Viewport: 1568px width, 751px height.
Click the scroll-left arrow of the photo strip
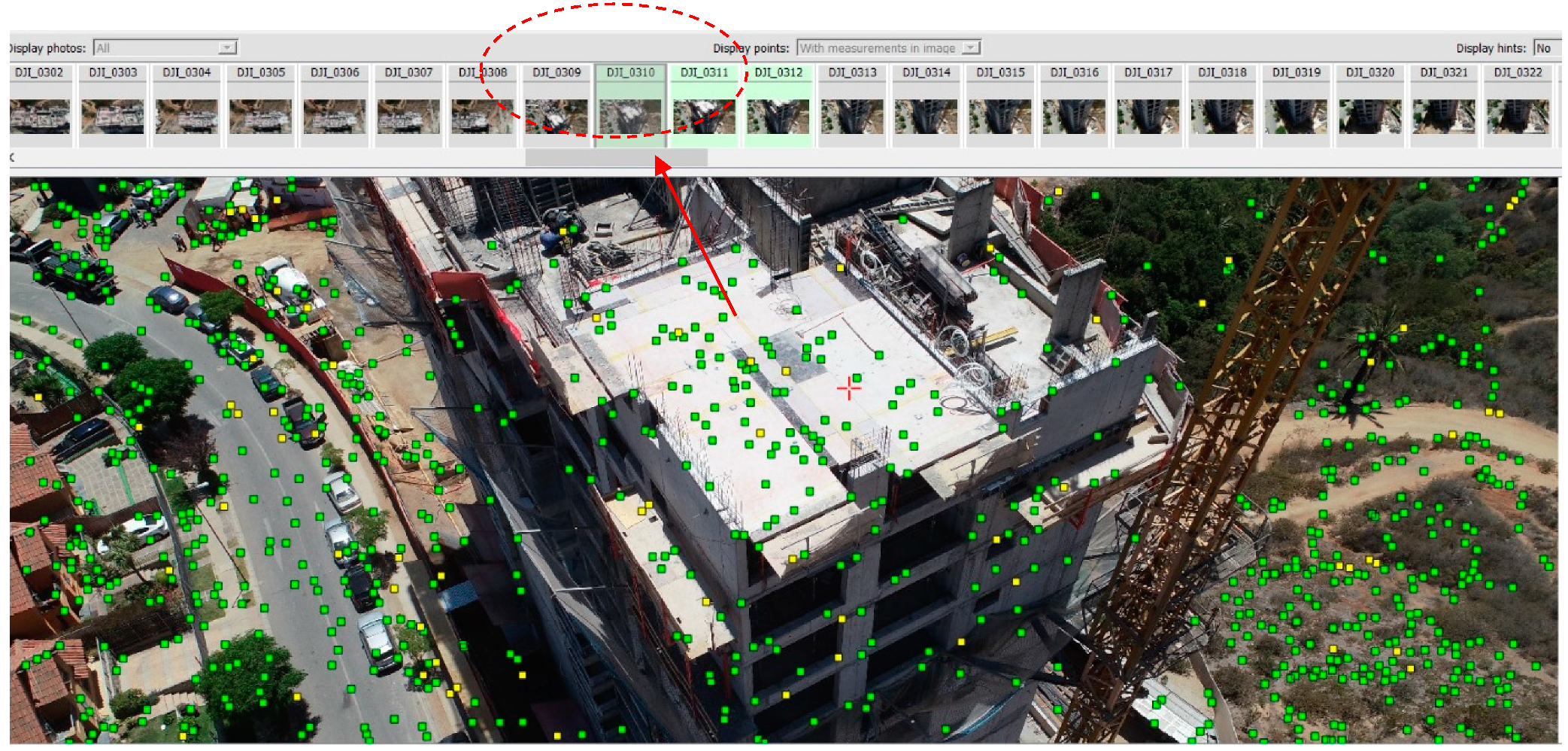[12, 157]
